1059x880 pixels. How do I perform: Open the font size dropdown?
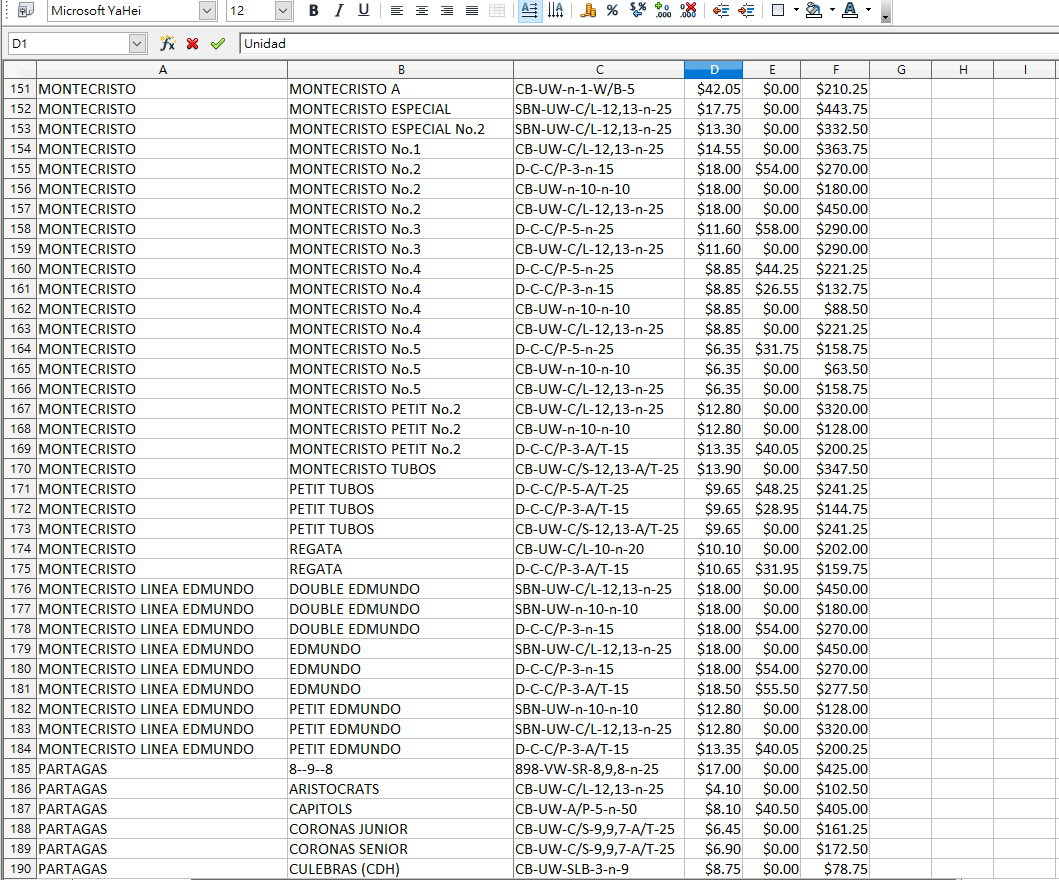pyautogui.click(x=284, y=10)
